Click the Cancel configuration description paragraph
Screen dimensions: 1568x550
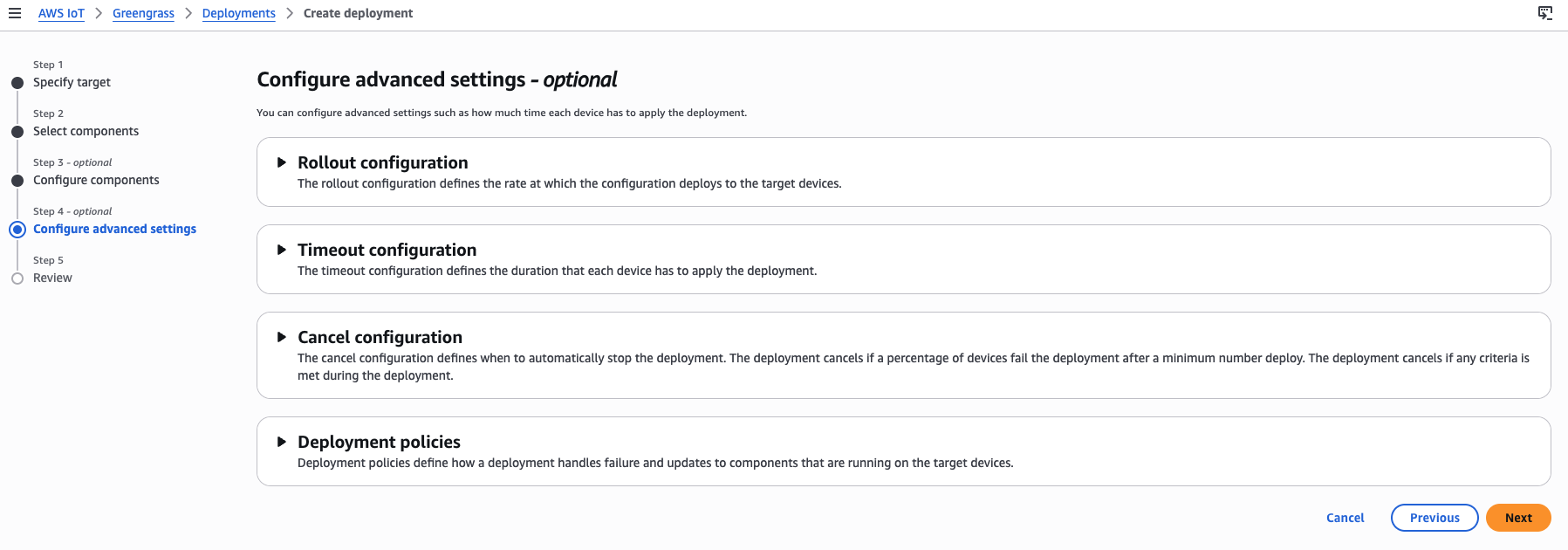pyautogui.click(x=914, y=367)
